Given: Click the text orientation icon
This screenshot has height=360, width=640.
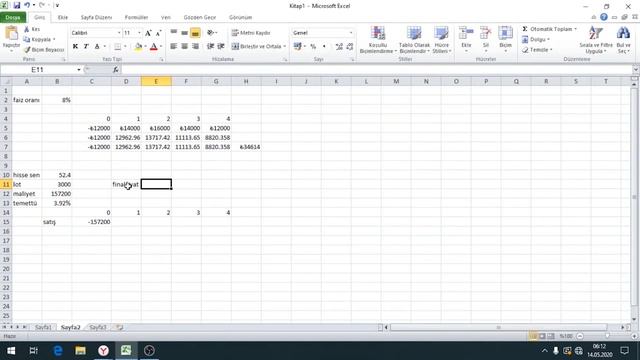Looking at the screenshot, I should click(x=211, y=33).
